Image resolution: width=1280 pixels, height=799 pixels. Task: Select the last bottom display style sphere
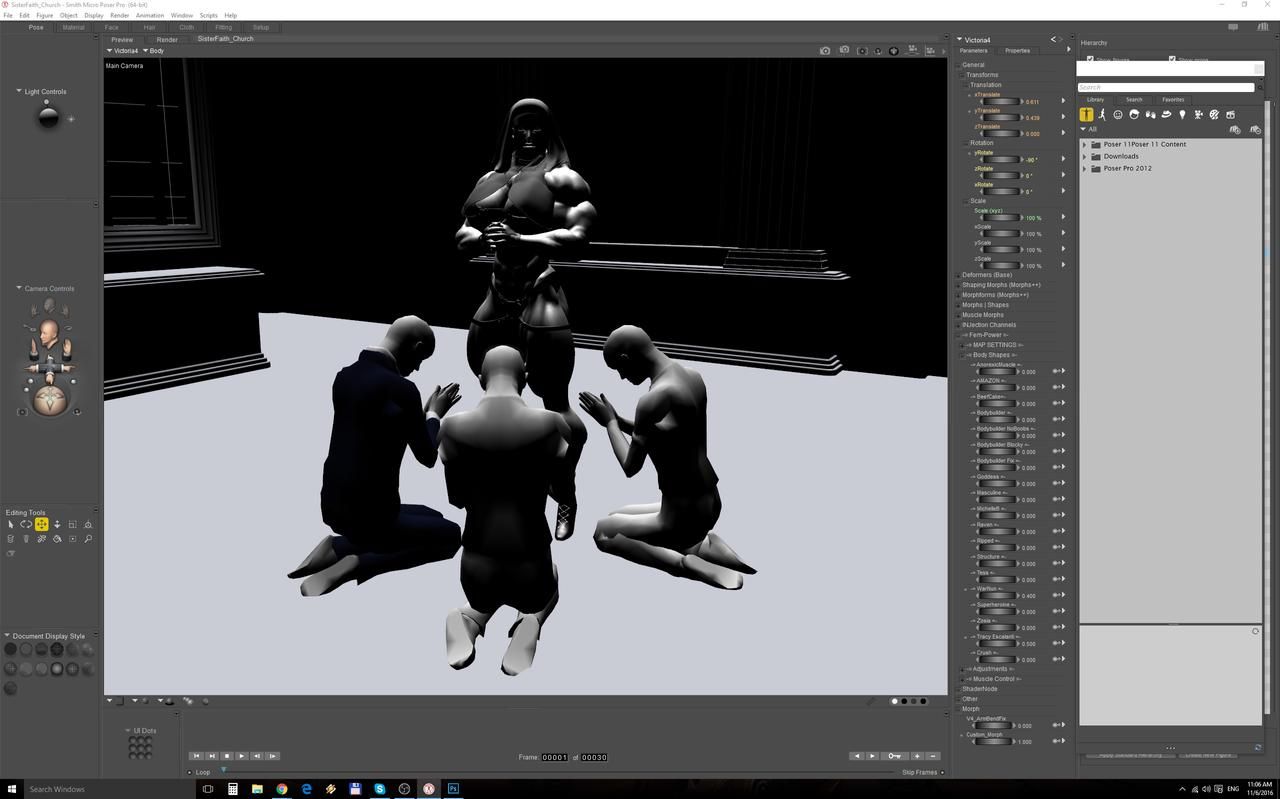pyautogui.click(x=11, y=688)
